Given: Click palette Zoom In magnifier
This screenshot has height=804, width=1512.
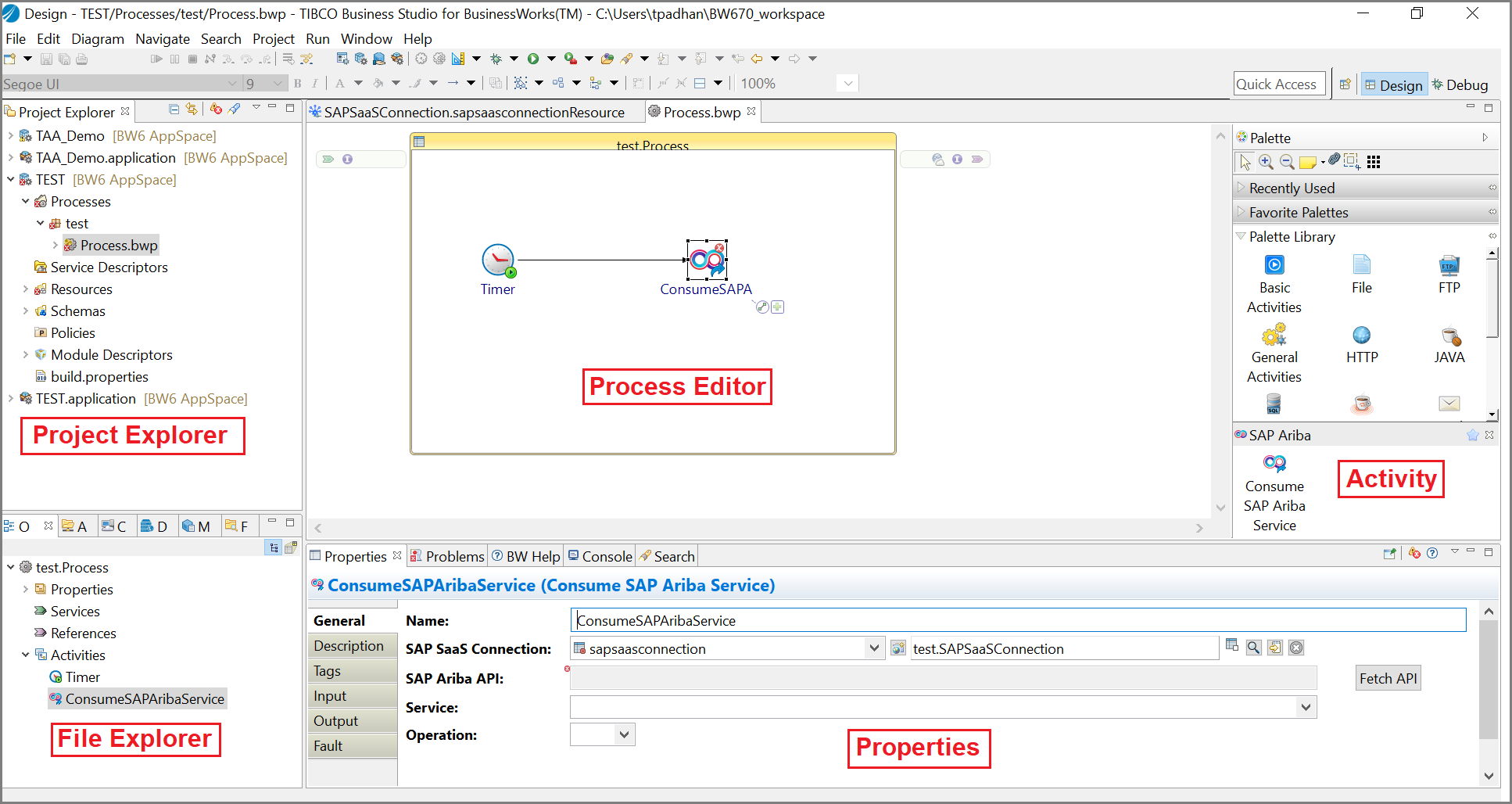Looking at the screenshot, I should tap(1267, 162).
